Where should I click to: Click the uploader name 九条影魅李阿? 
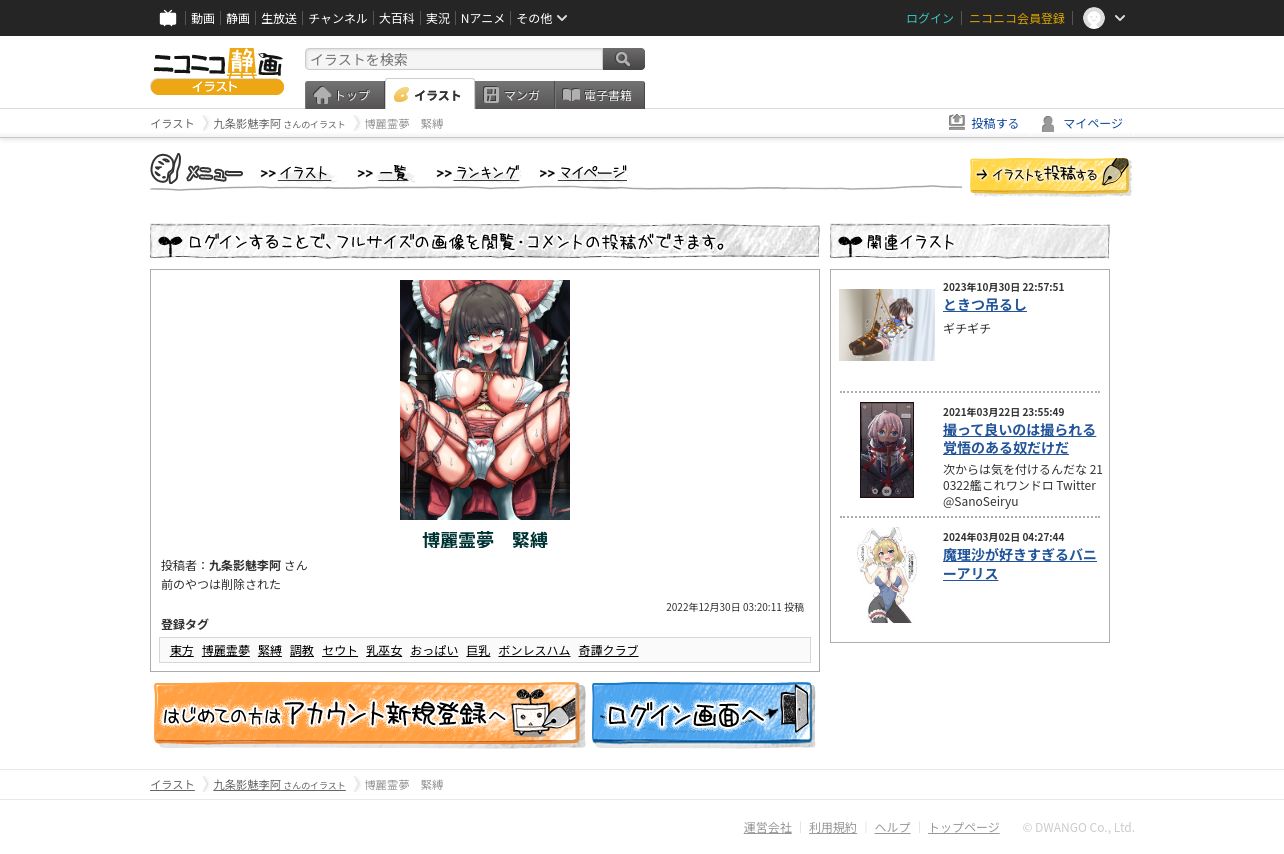pyautogui.click(x=245, y=565)
